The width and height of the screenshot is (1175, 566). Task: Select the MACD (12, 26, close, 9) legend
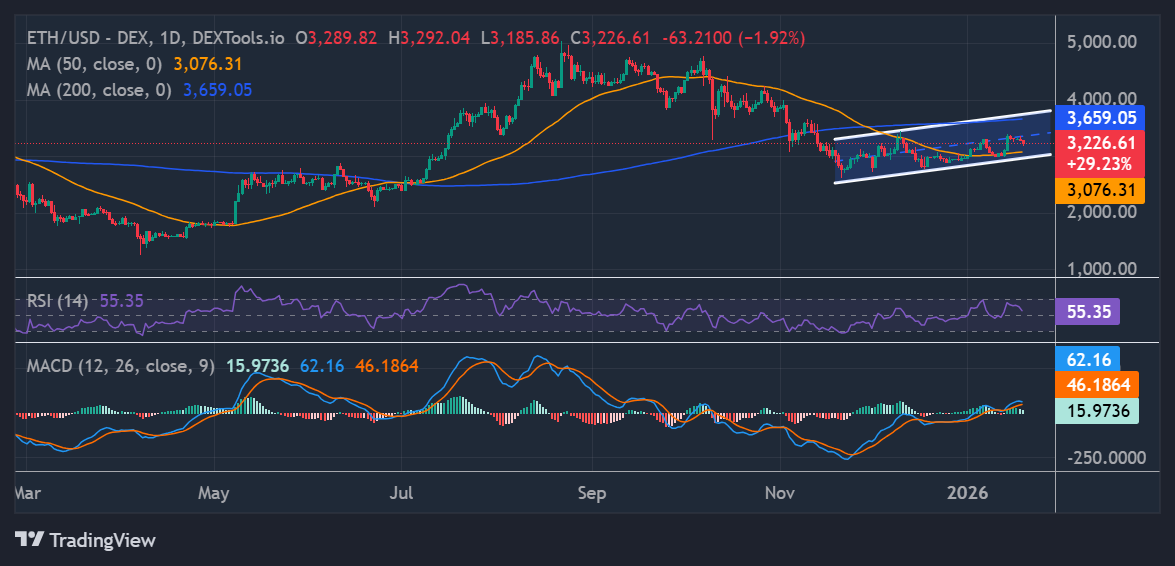120,366
